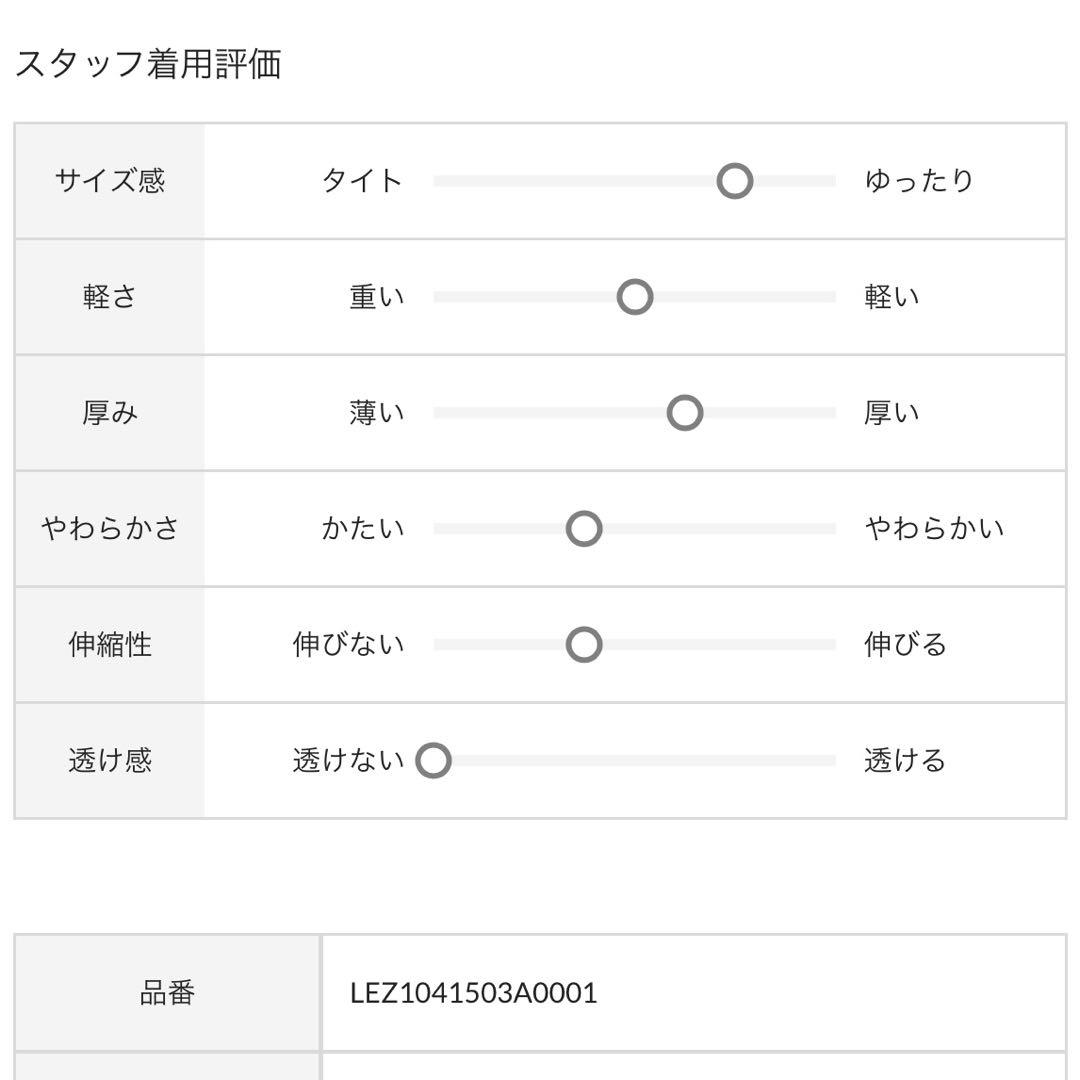Click the ゆったり label
The width and height of the screenshot is (1080, 1080).
coord(919,181)
